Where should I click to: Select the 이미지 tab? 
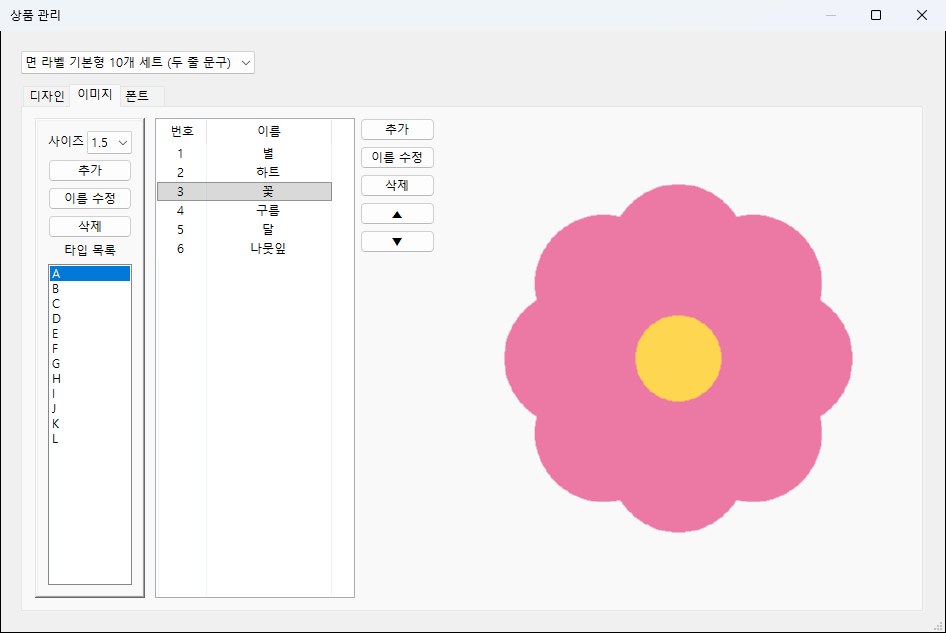click(x=95, y=94)
